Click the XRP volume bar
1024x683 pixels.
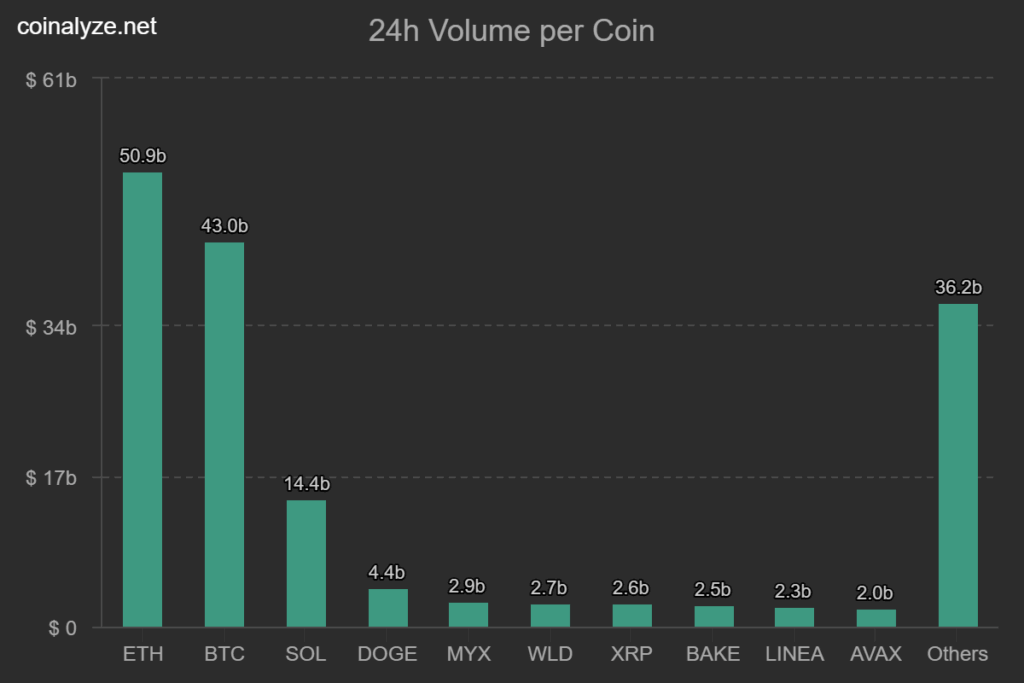point(632,616)
